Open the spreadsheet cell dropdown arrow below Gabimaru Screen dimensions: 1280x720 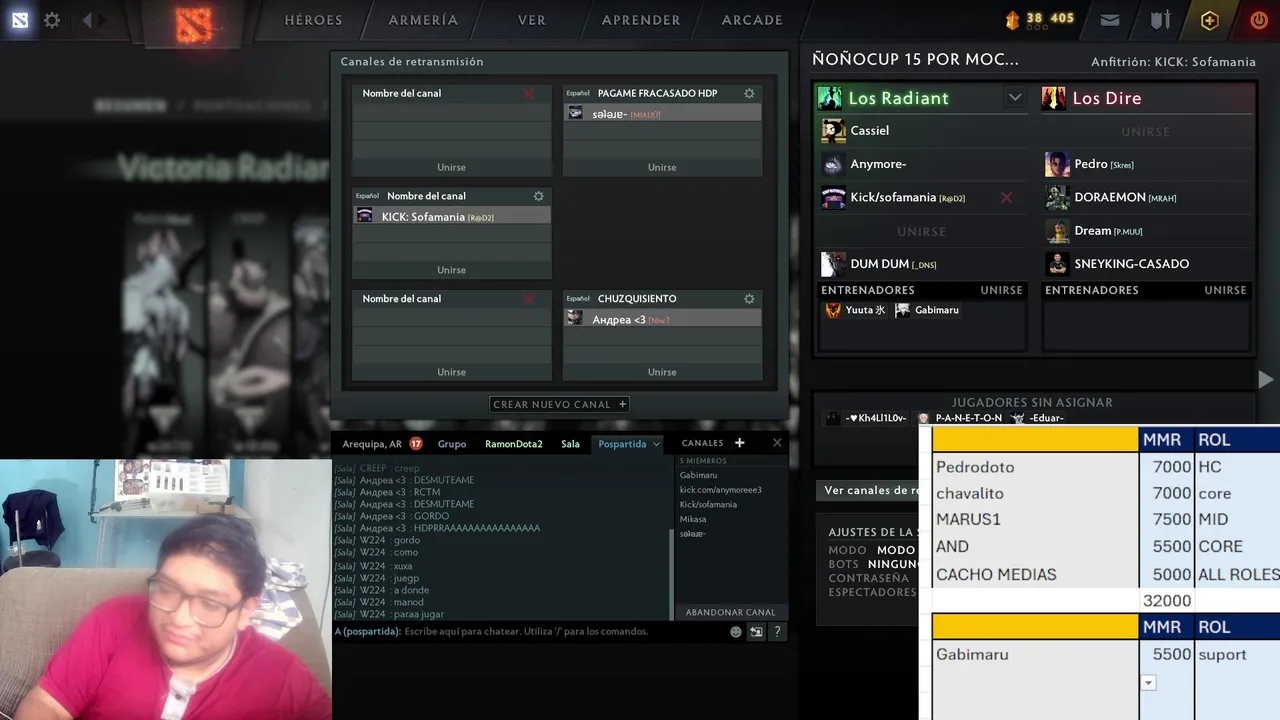(x=1148, y=683)
